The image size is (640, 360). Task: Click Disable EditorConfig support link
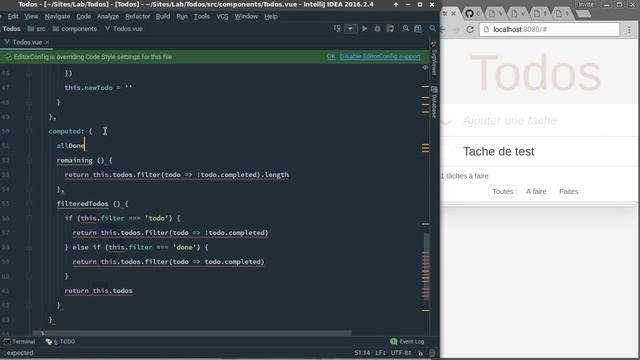(380, 57)
